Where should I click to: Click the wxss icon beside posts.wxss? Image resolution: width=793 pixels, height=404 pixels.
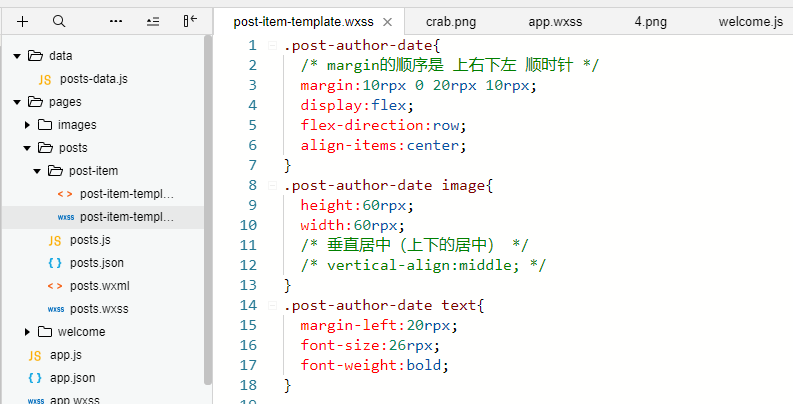click(56, 309)
